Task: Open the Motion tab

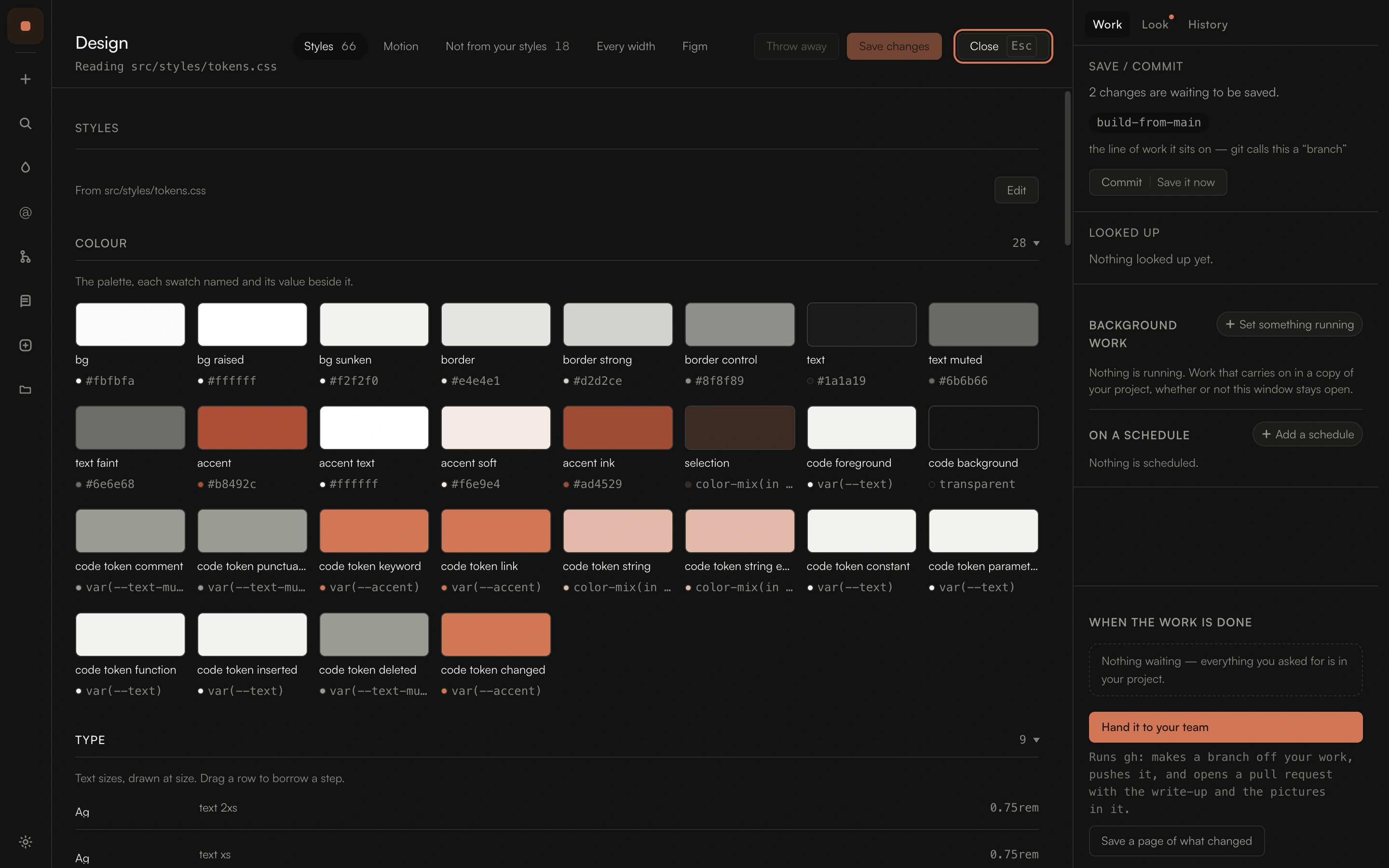Action: point(401,46)
